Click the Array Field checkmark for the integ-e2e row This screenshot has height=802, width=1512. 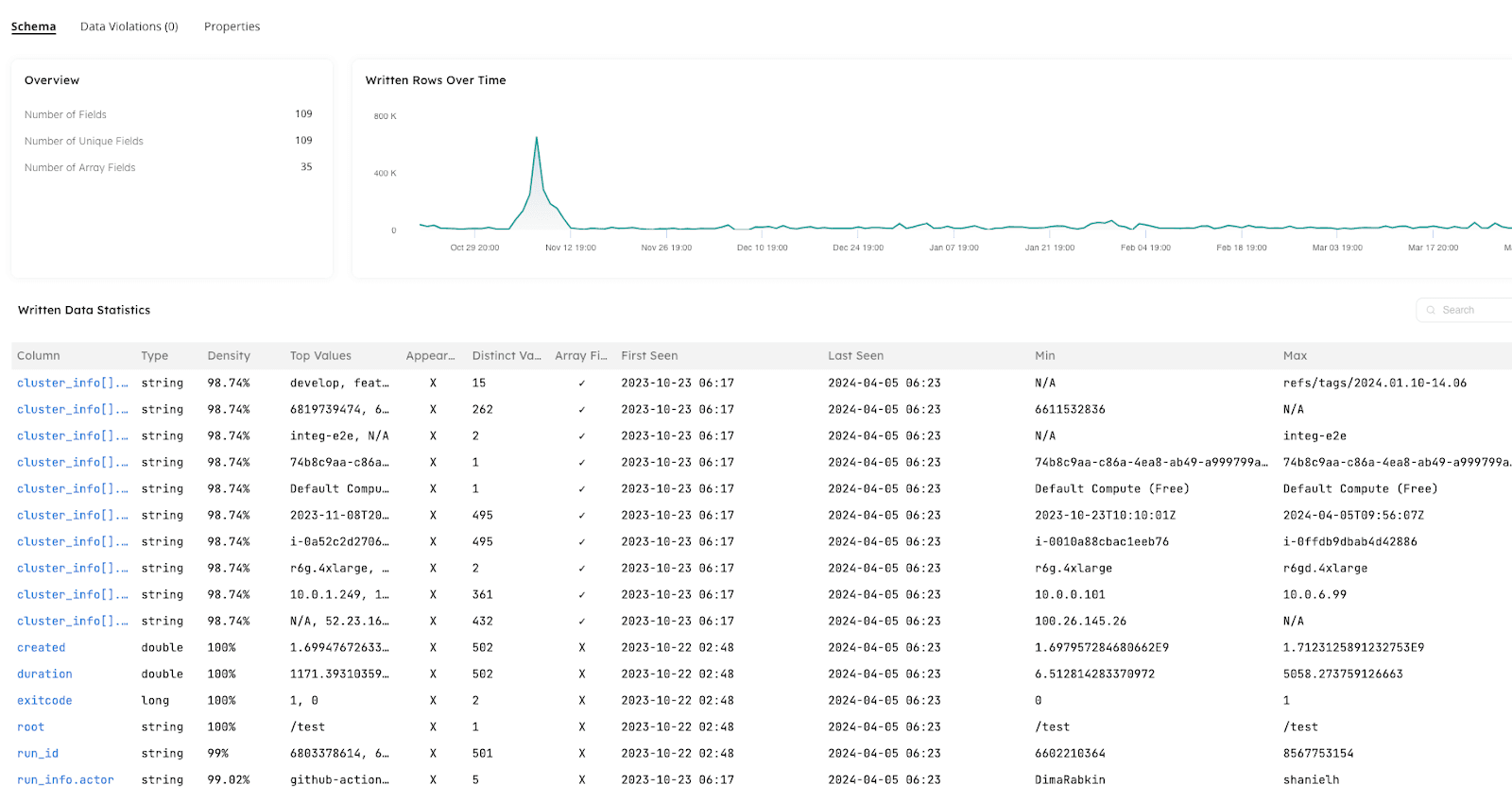click(581, 436)
